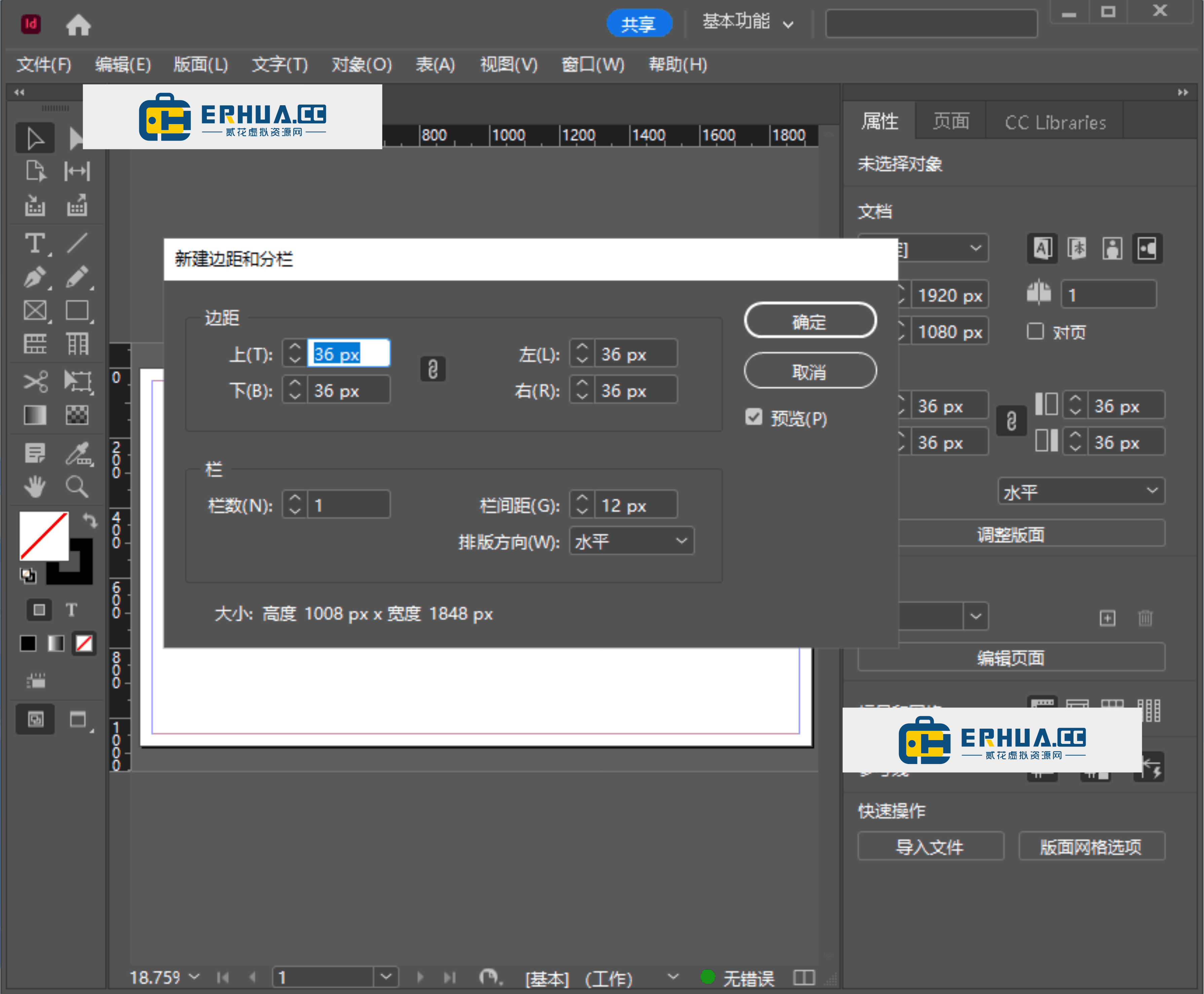
Task: Open 基本功能 workspace dropdown
Action: [748, 23]
